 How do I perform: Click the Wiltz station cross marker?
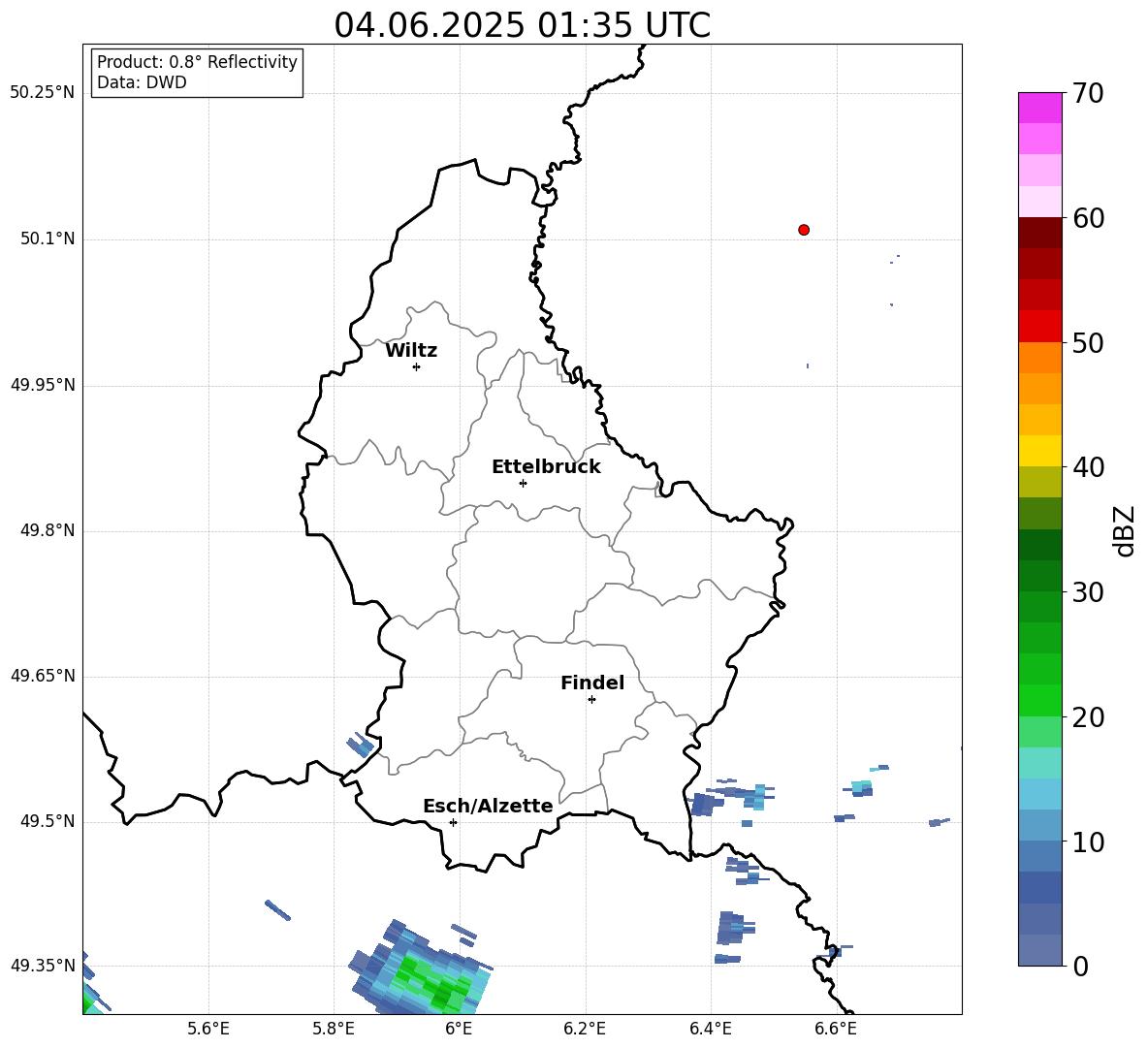417,366
